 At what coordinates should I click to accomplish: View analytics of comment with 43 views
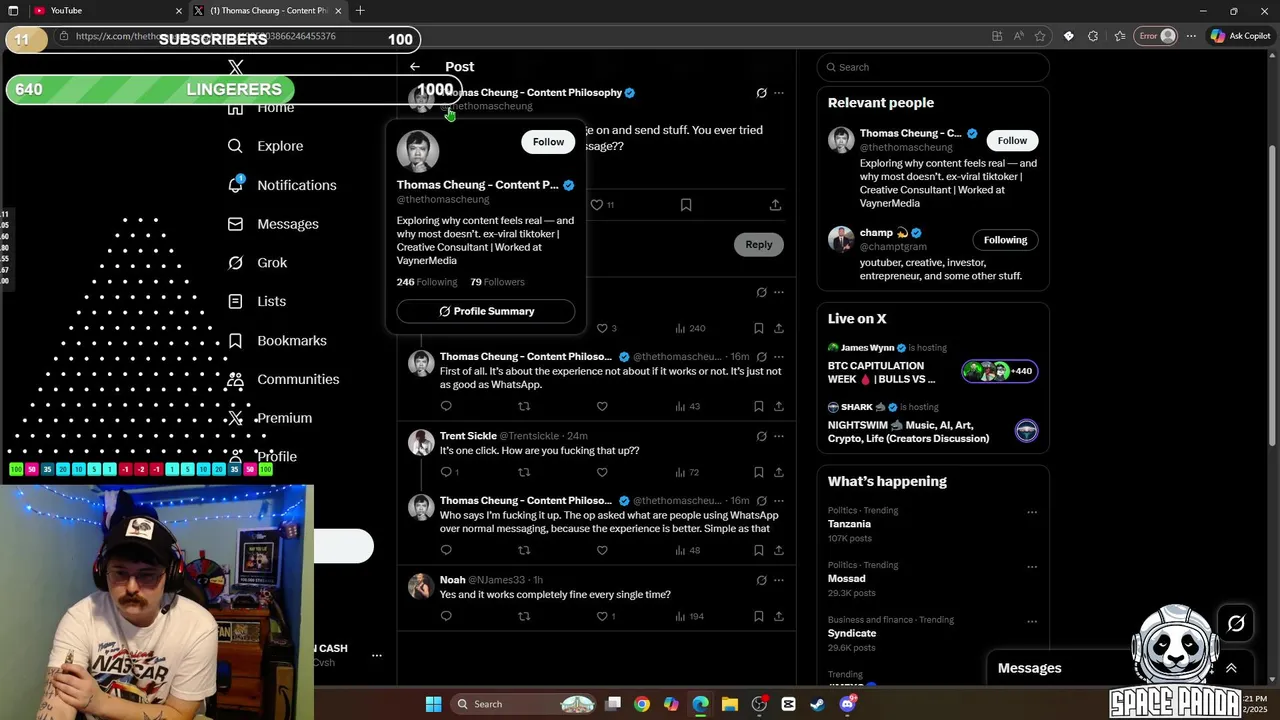click(688, 406)
